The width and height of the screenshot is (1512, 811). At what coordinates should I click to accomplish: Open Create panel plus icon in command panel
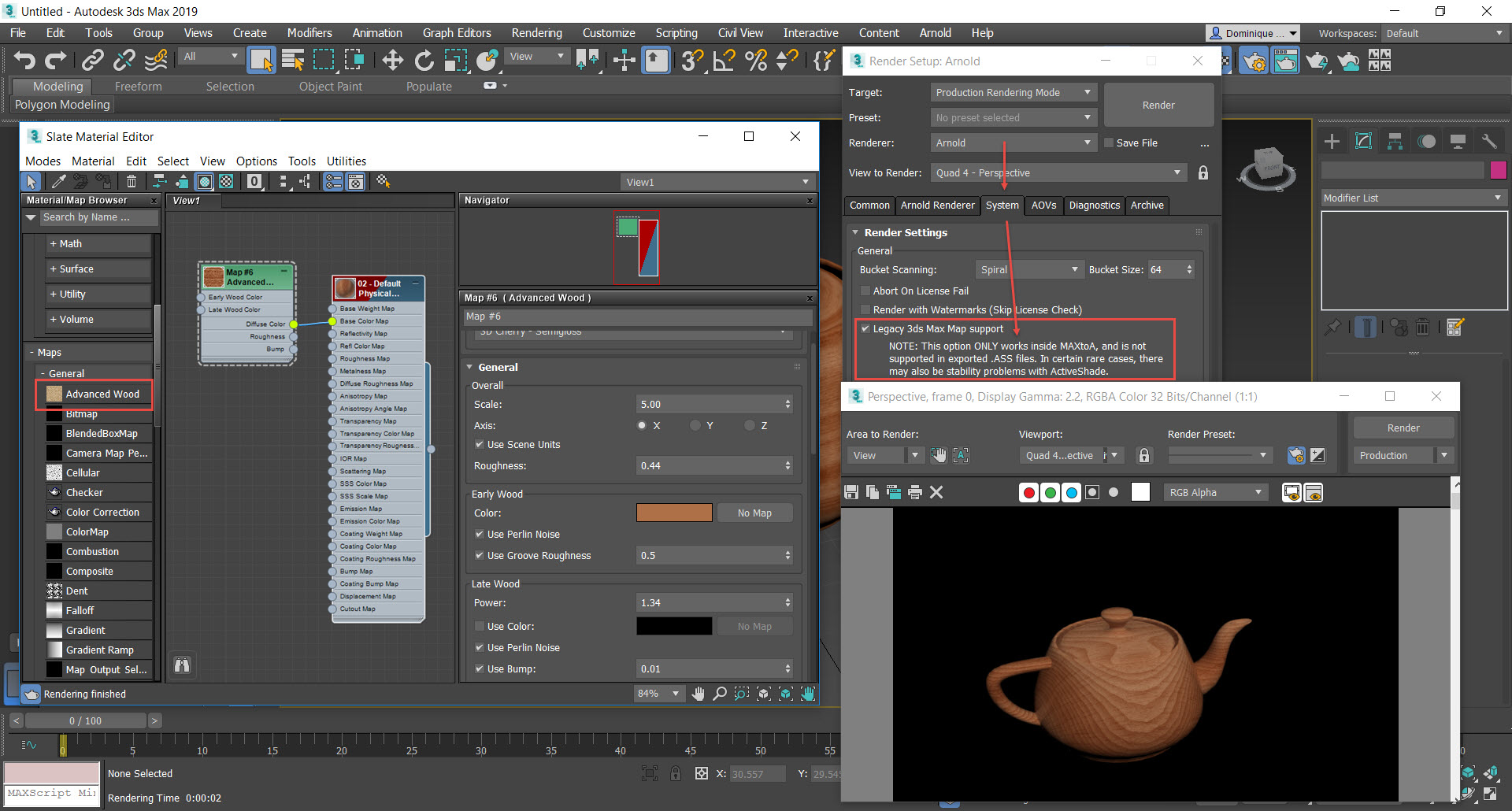(1332, 142)
